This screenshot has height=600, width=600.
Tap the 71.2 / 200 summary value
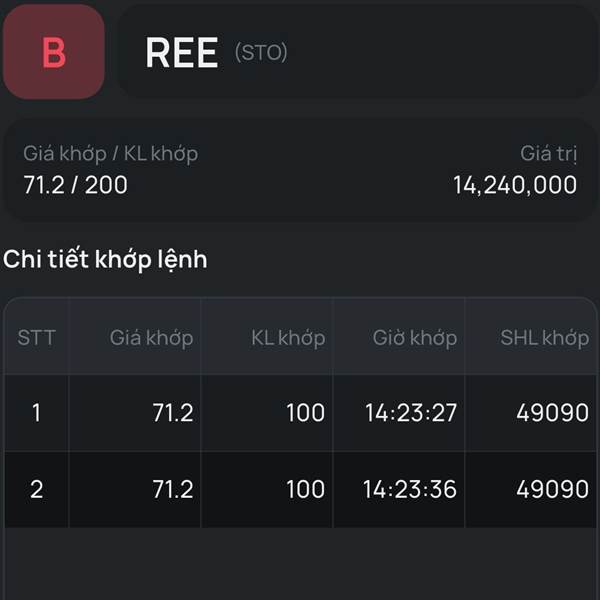75,185
